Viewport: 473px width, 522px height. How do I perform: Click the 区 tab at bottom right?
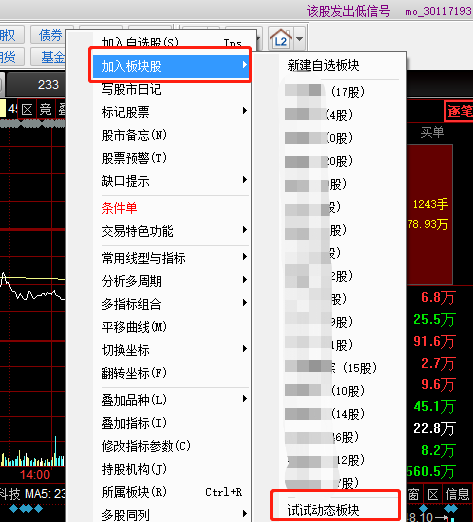click(433, 494)
